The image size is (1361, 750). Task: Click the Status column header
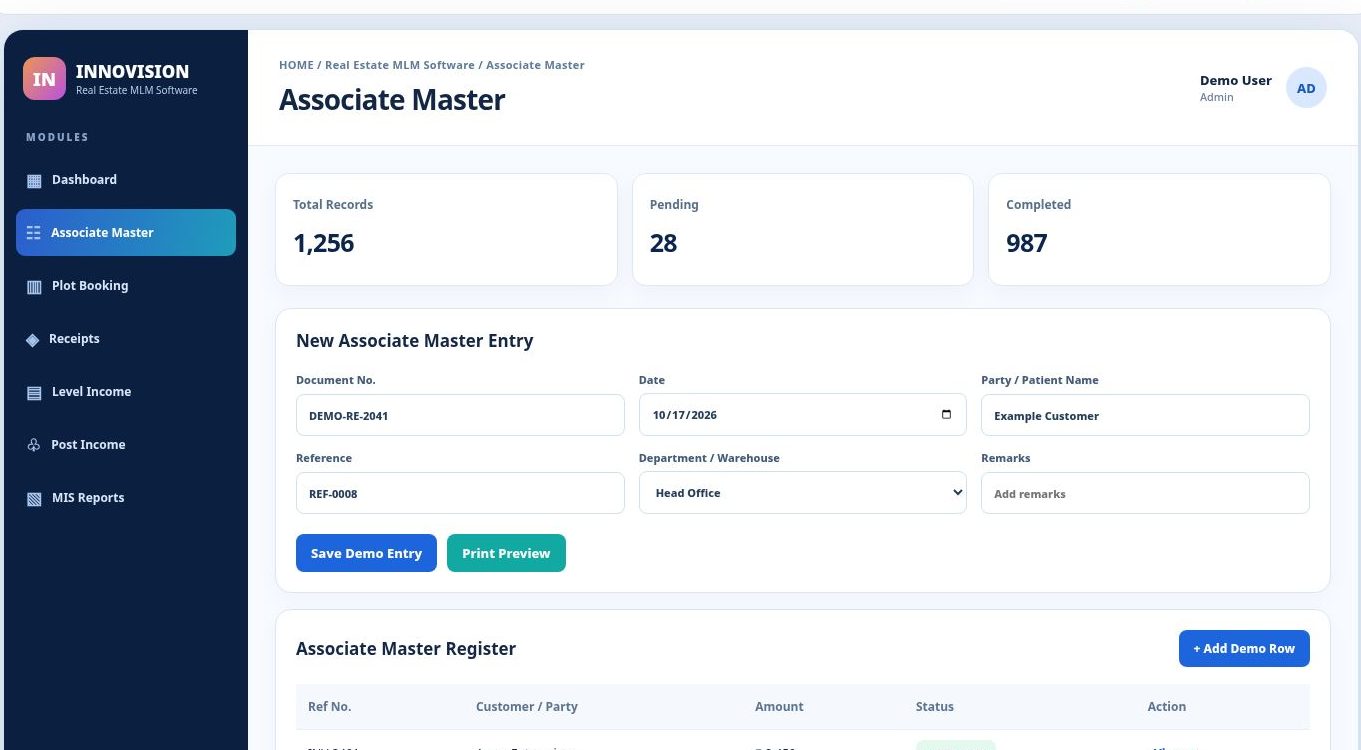[x=935, y=706]
